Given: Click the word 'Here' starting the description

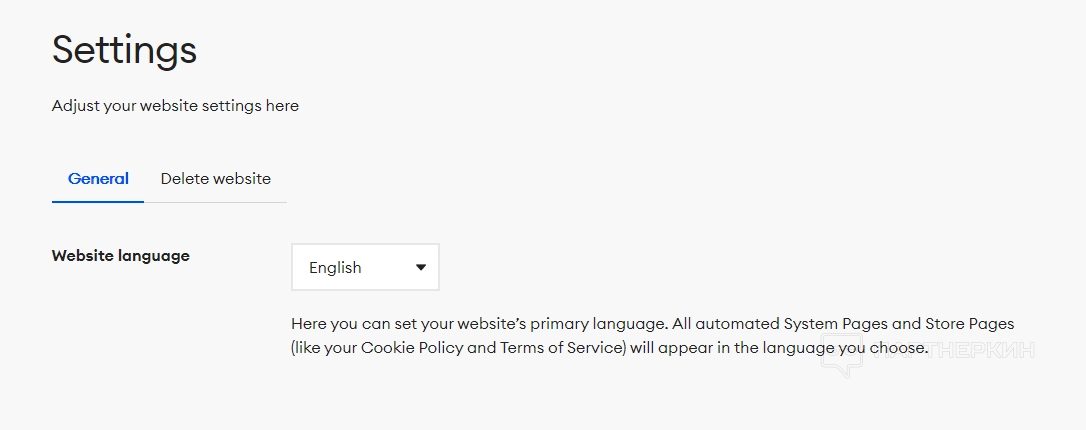Looking at the screenshot, I should 308,324.
